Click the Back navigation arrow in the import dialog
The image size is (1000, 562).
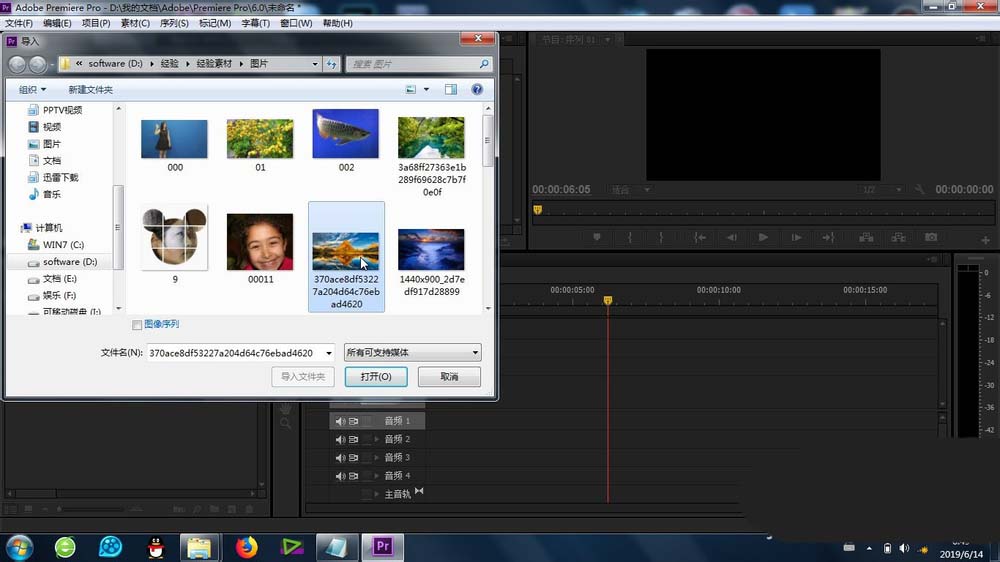point(17,64)
